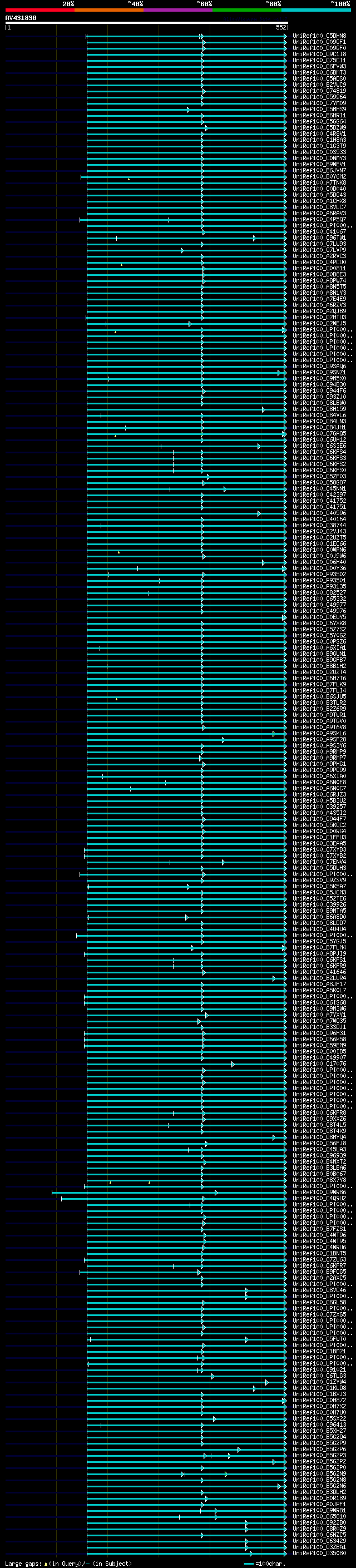Select the UniRef100_Q6KFR9 label
The width and height of the screenshot is (356, 1568).
click(319, 966)
